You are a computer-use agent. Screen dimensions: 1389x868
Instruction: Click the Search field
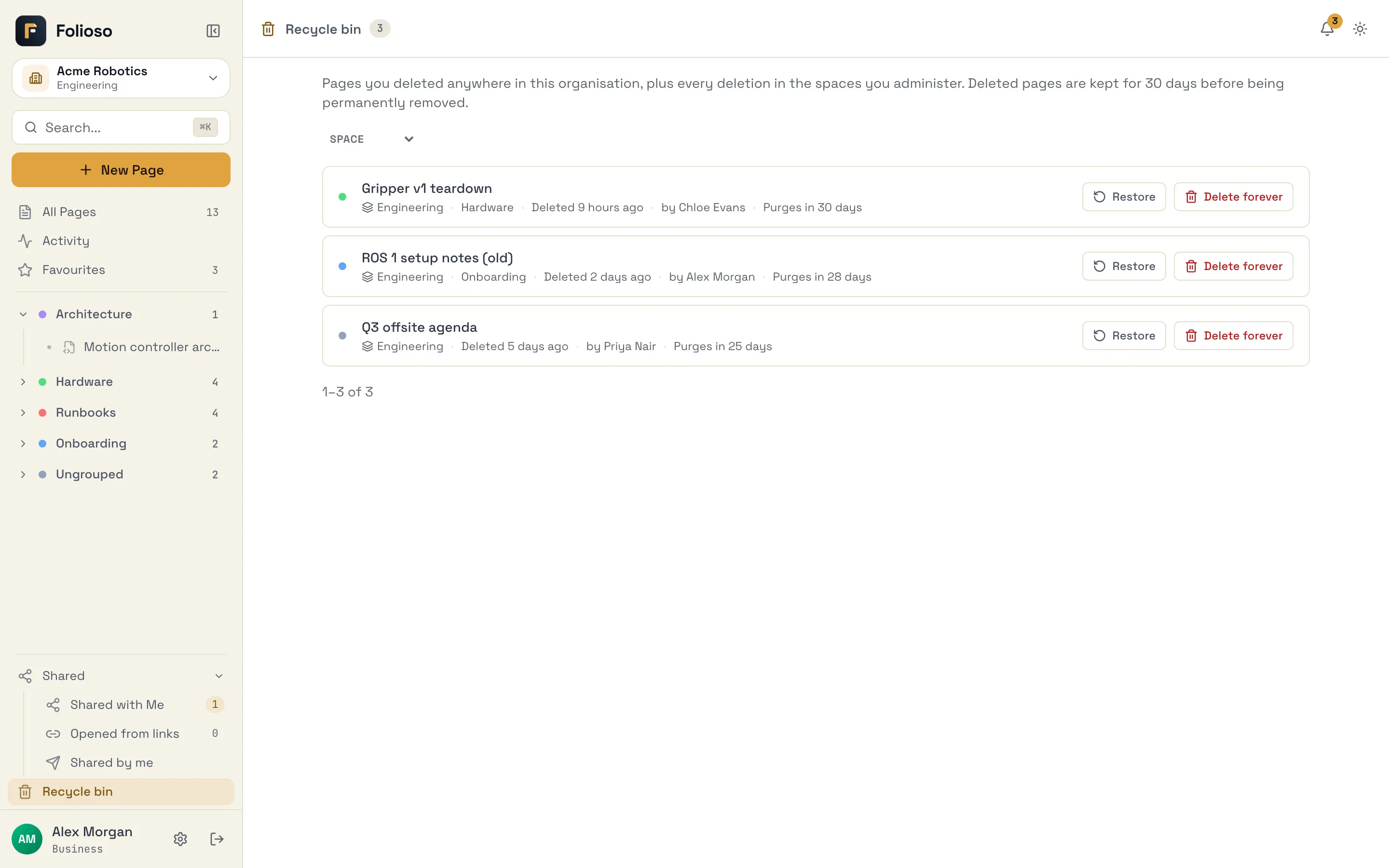pyautogui.click(x=121, y=127)
